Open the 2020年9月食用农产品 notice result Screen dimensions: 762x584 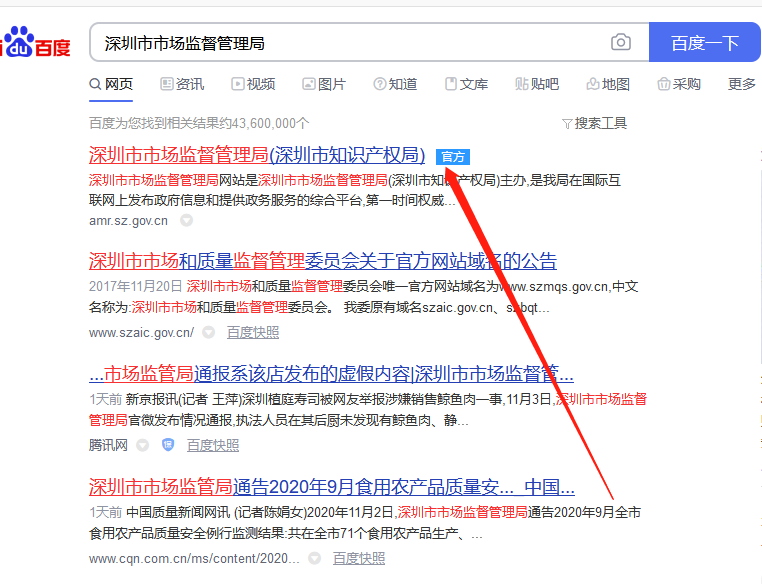(x=332, y=487)
